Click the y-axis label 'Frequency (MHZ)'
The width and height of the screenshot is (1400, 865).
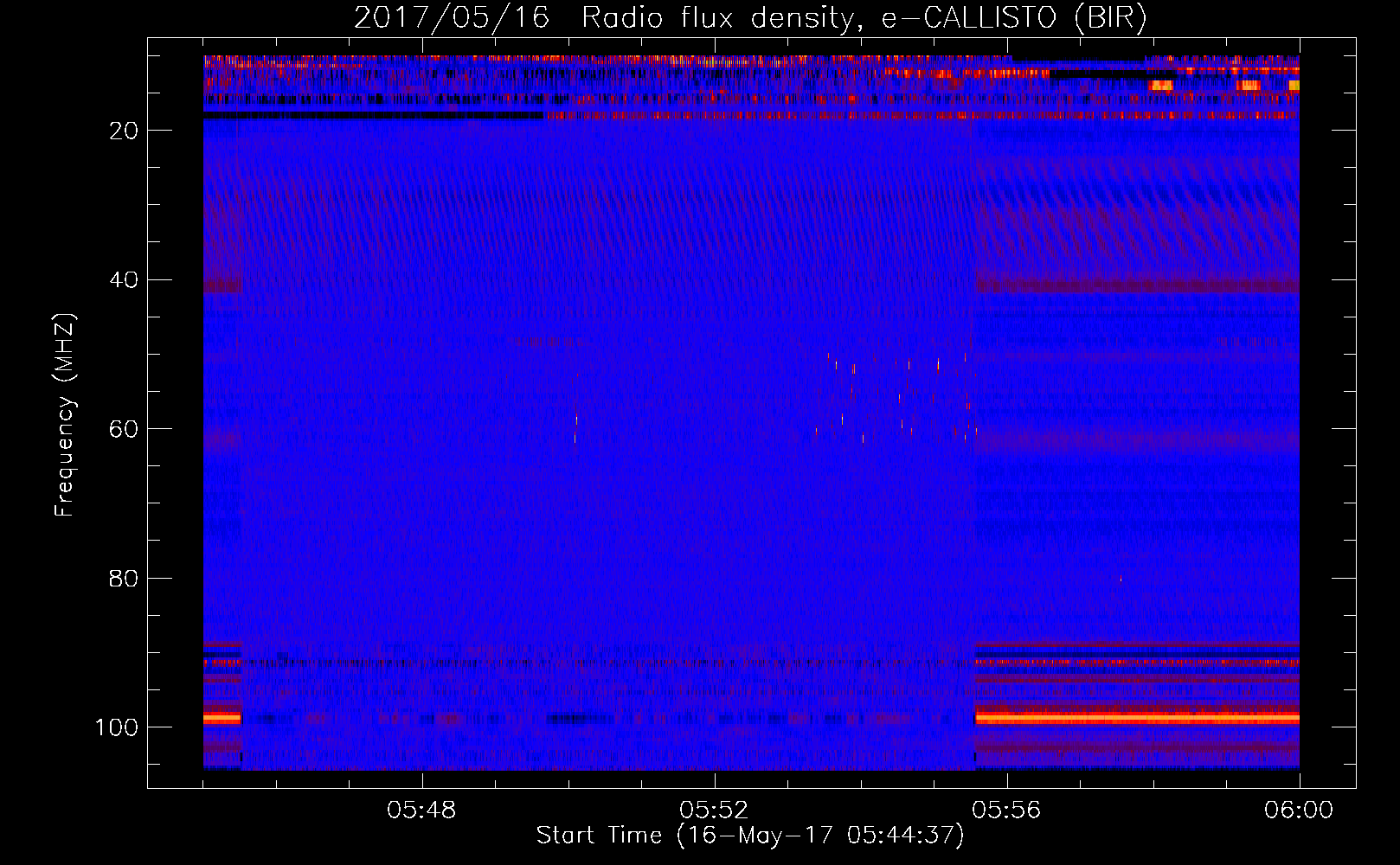(x=65, y=415)
